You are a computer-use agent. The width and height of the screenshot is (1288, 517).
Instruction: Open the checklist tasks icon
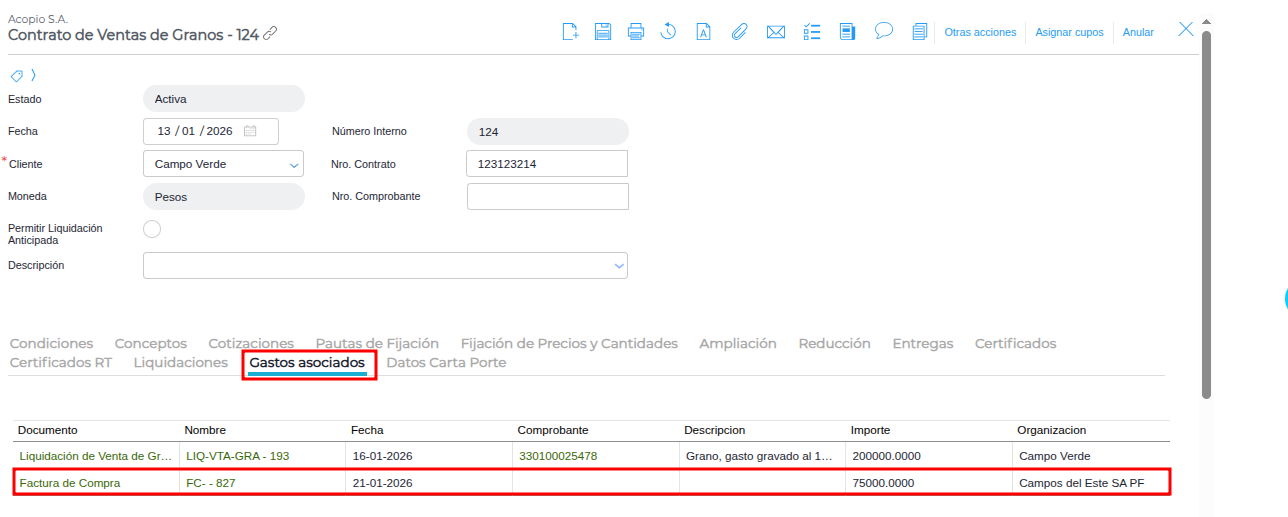[x=812, y=32]
